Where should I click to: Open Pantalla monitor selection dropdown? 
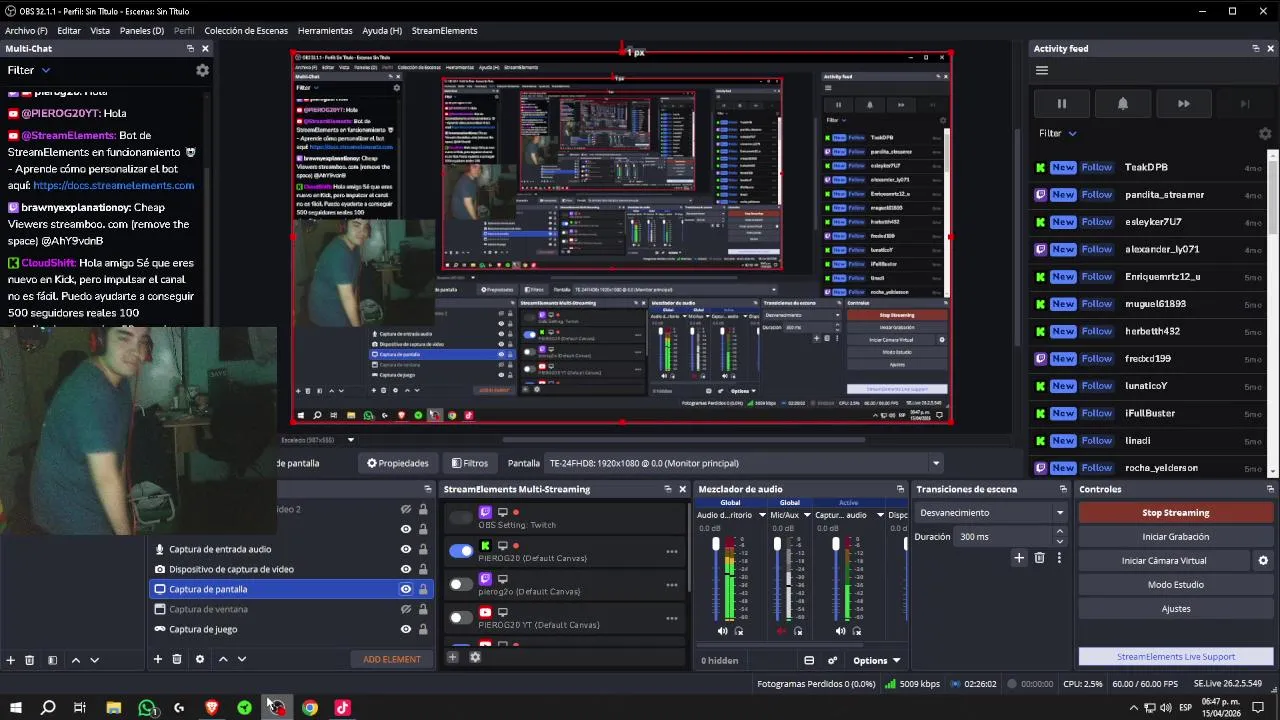pos(744,463)
